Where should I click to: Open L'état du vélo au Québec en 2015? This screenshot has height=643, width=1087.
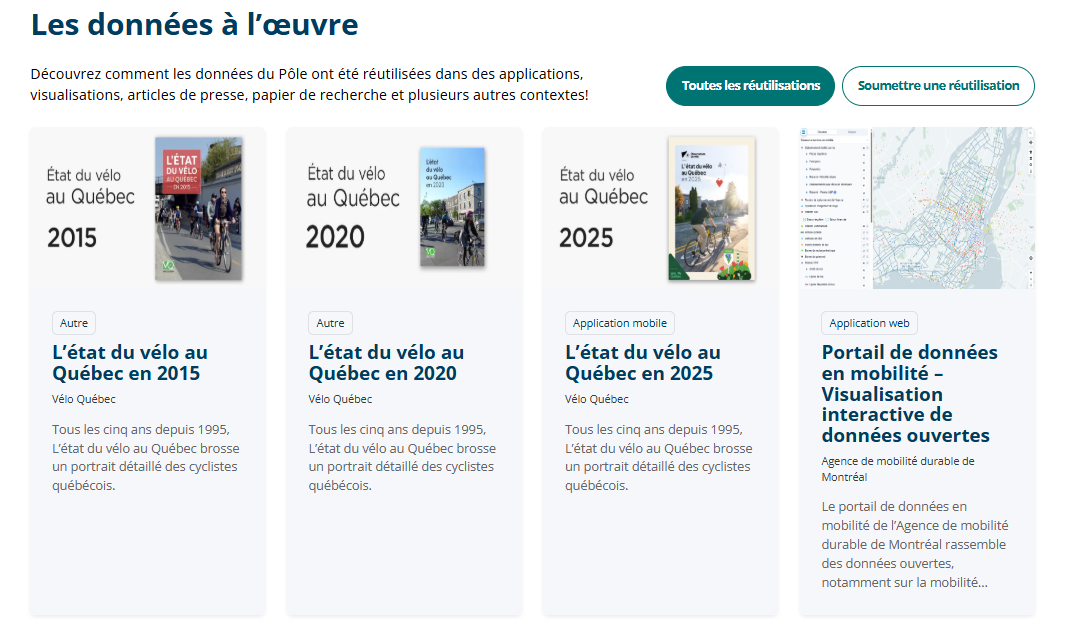[x=130, y=363]
